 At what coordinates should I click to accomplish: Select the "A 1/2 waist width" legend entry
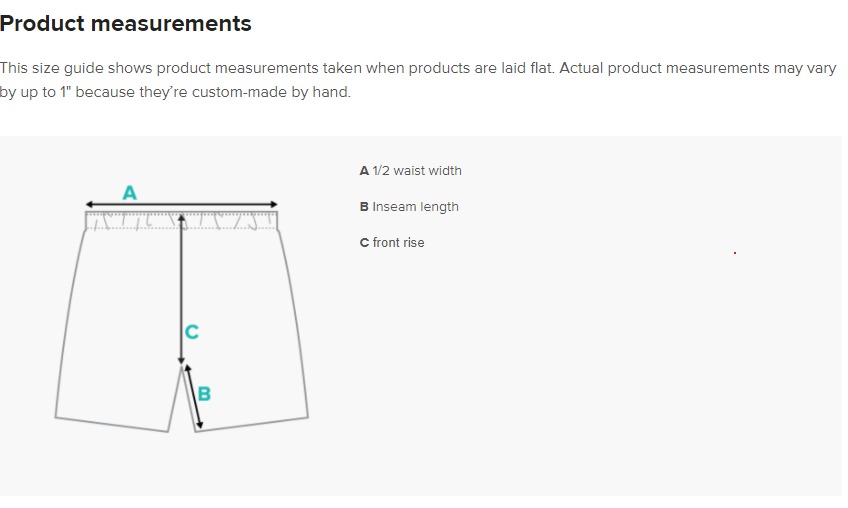410,171
